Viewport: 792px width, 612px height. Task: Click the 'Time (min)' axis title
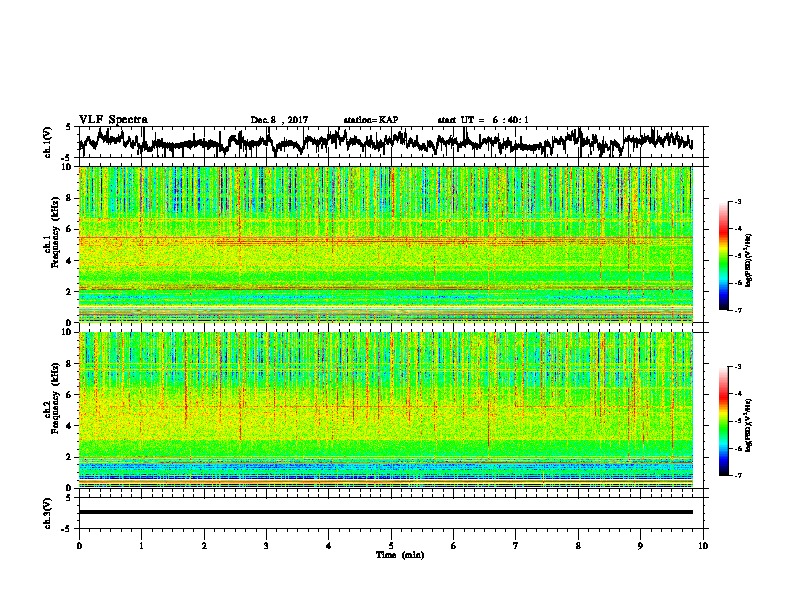[400, 555]
